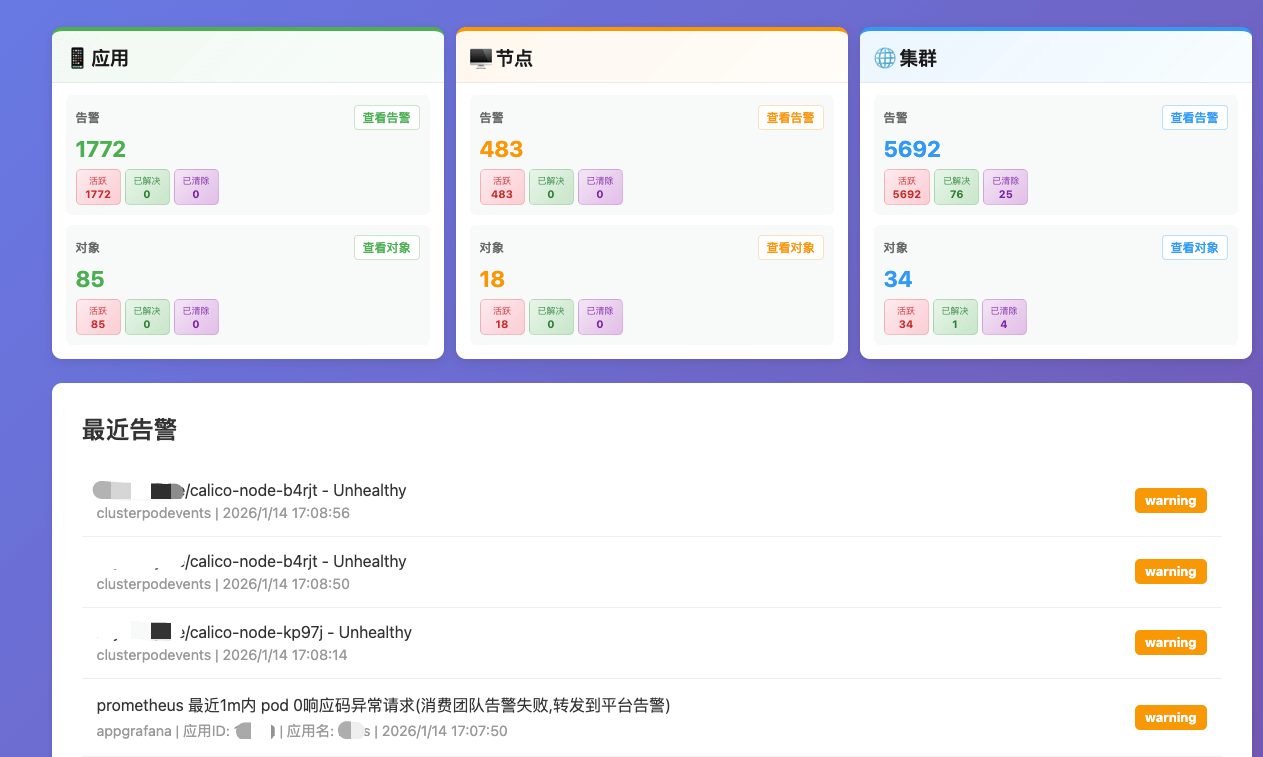1263x757 pixels.
Task: Click the globe icon beside 集群 header
Action: 884,58
